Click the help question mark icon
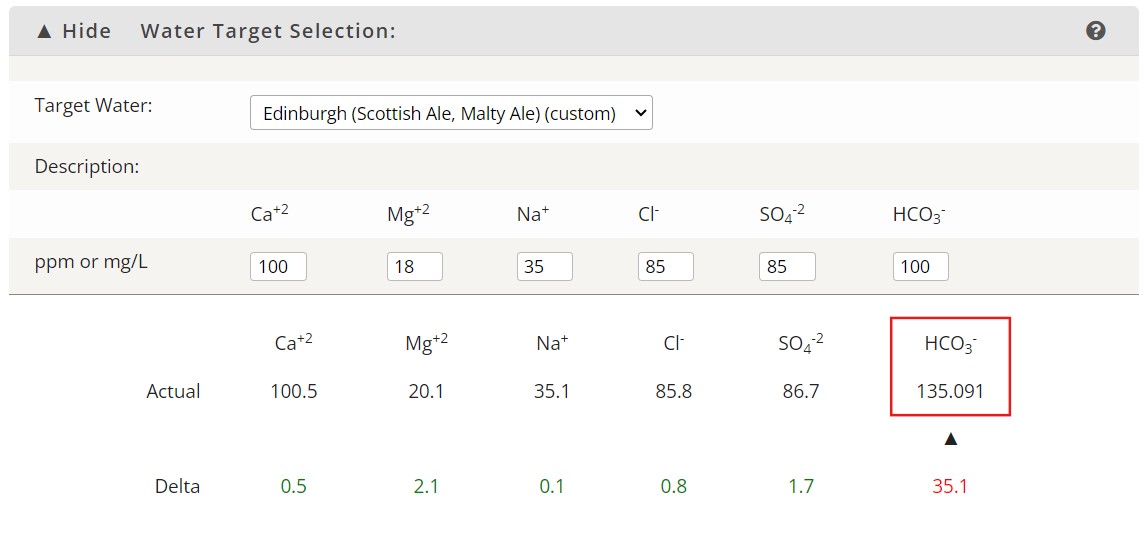The width and height of the screenshot is (1147, 552). point(1095,31)
